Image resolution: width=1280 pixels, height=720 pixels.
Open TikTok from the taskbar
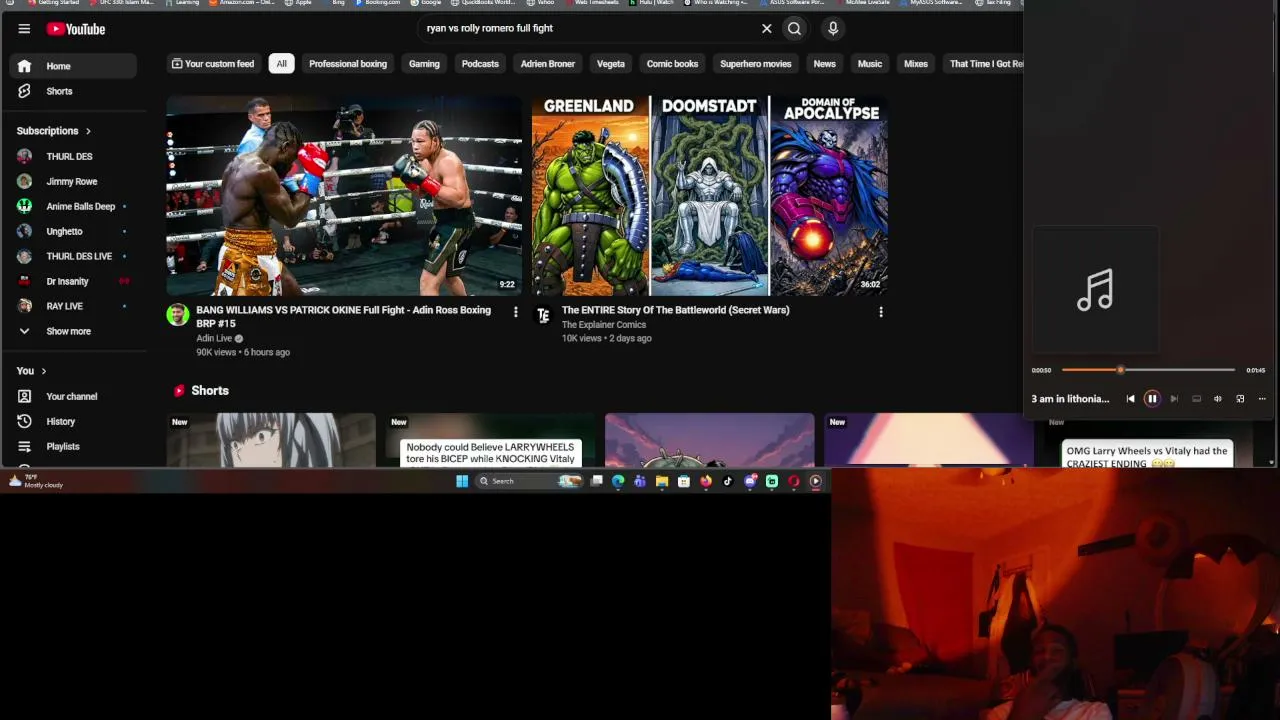point(728,481)
